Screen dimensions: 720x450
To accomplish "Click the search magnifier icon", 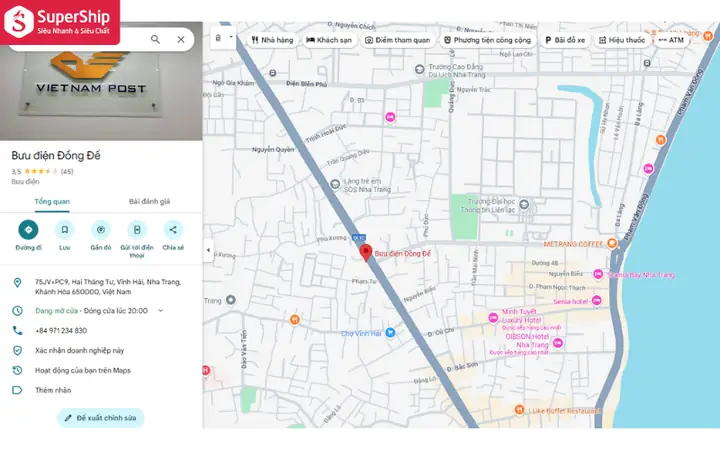I will coord(156,39).
